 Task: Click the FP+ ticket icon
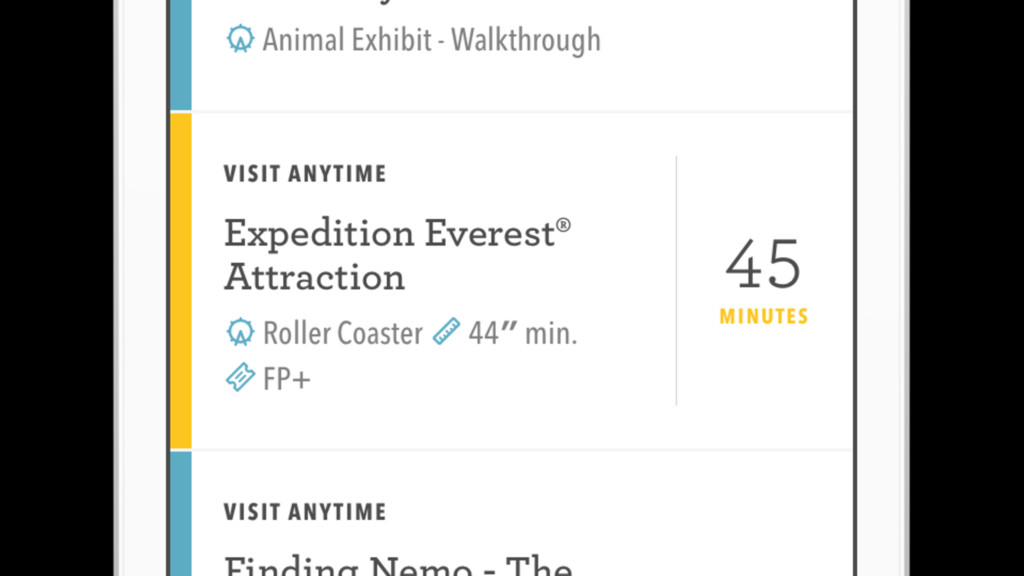coord(240,377)
